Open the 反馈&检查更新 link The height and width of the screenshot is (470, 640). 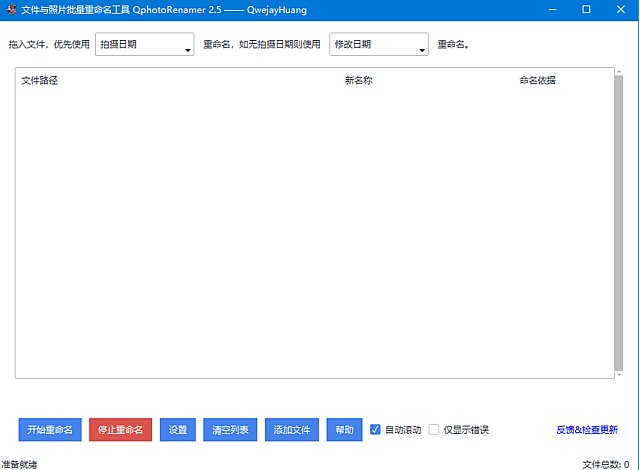[x=587, y=430]
